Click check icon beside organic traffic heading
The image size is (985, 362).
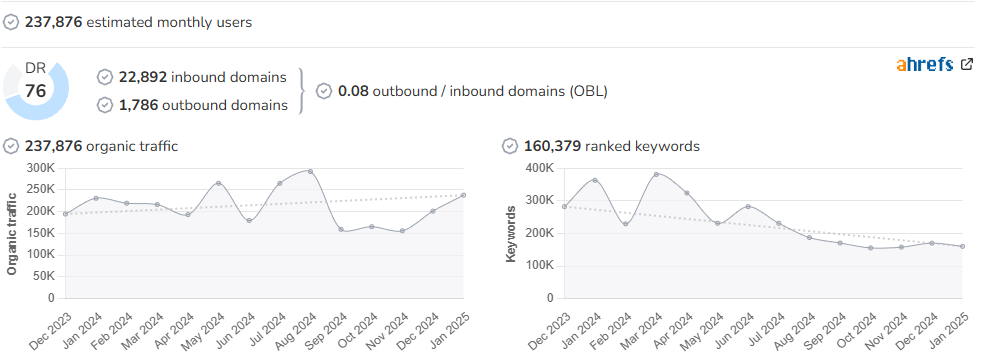pos(11,146)
